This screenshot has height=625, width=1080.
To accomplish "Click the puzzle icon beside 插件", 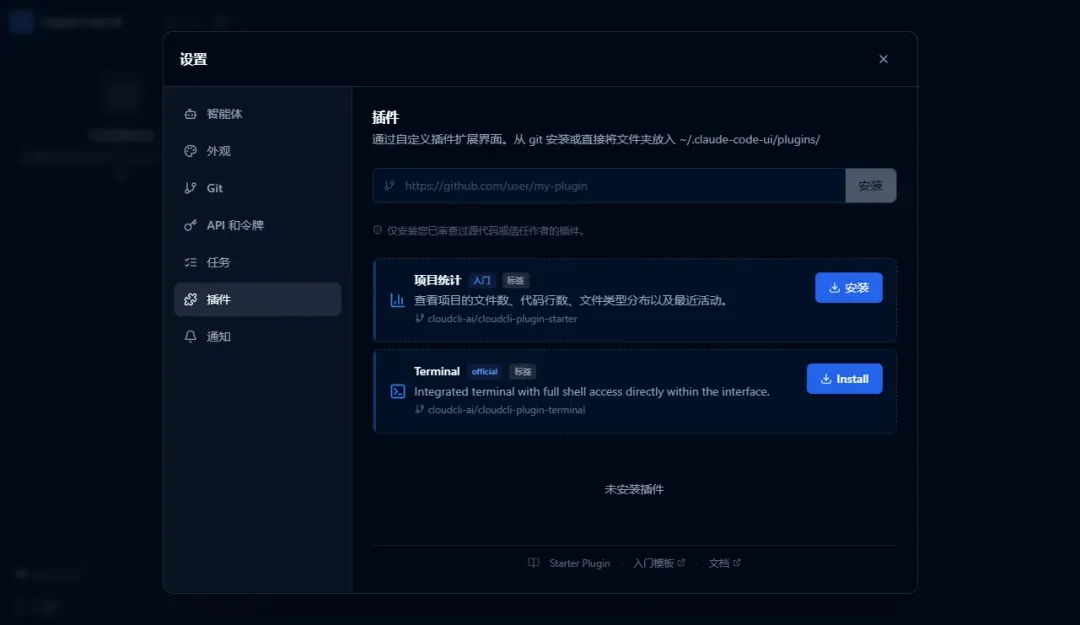I will [x=190, y=299].
